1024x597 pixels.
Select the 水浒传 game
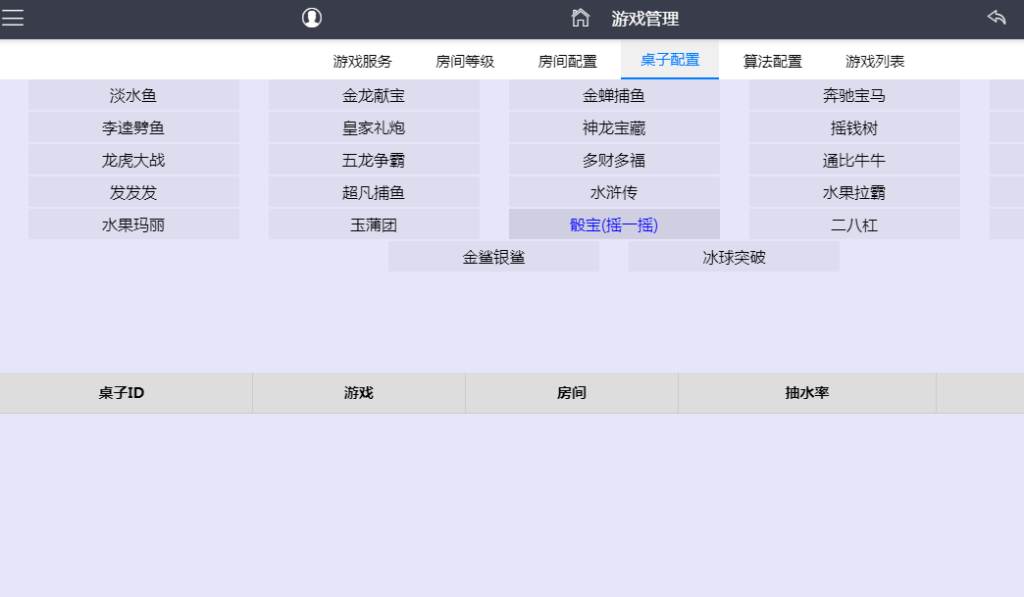(x=613, y=191)
